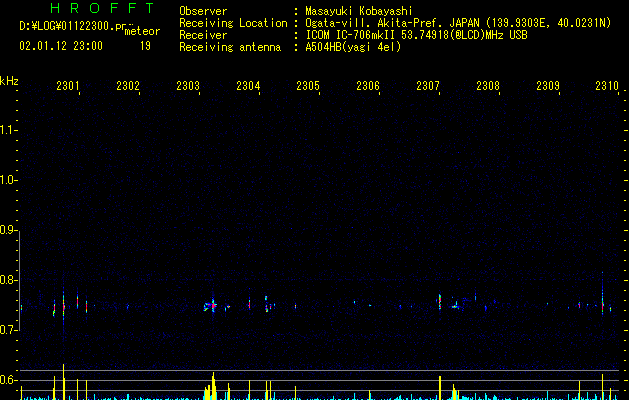629x400 pixels.
Task: Click the meteor echo burst after 2303
Action: pyautogui.click(x=211, y=306)
